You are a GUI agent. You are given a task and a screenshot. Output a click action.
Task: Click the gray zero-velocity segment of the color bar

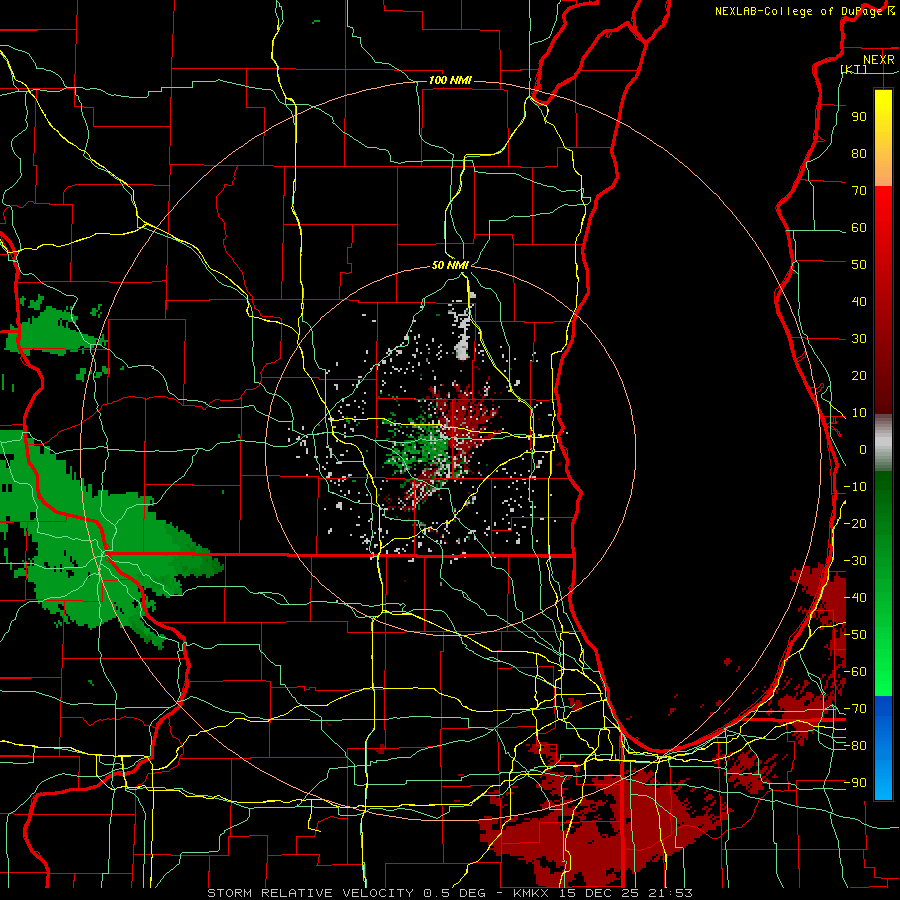[883, 443]
